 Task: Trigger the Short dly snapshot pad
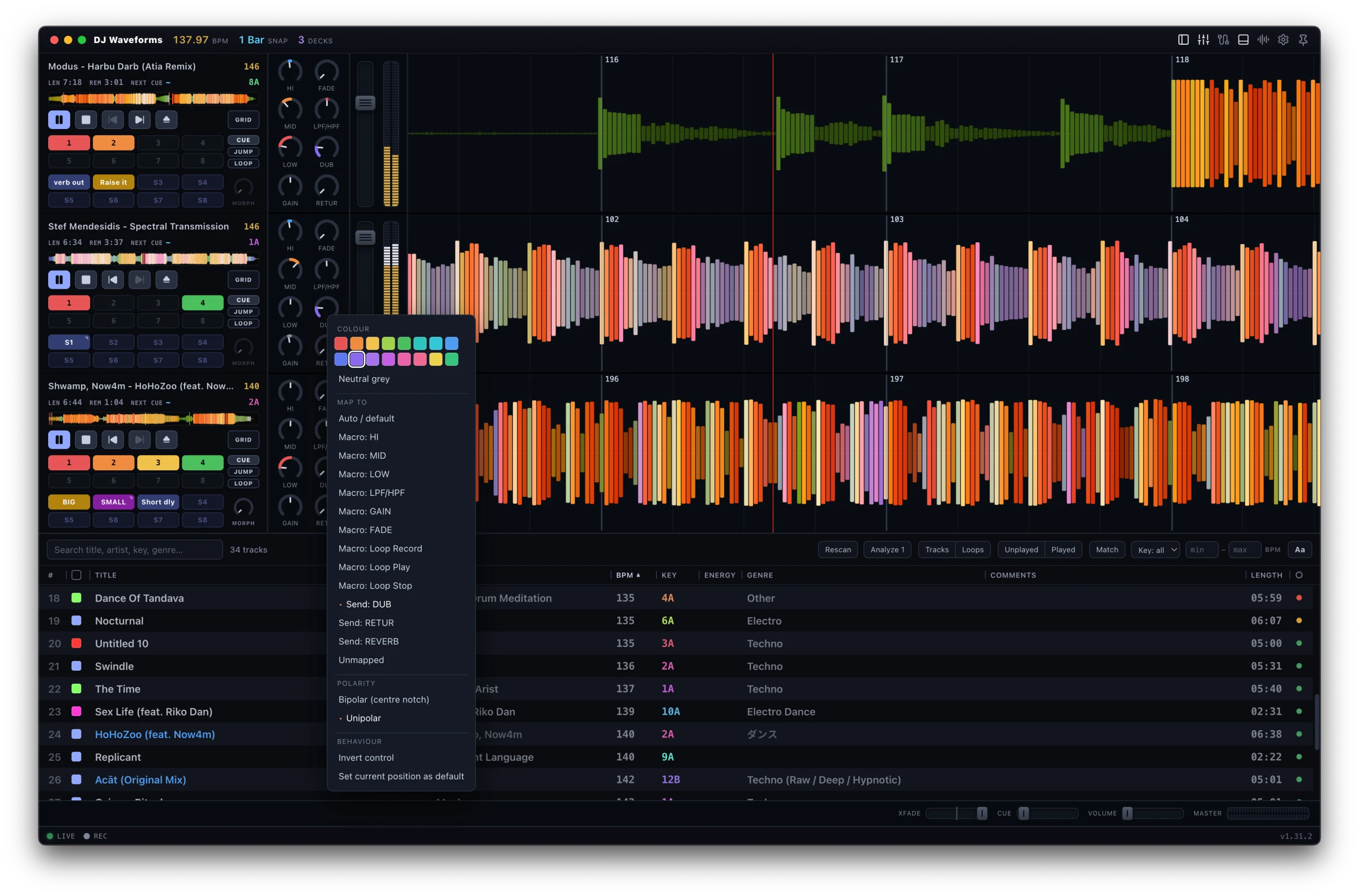tap(158, 501)
